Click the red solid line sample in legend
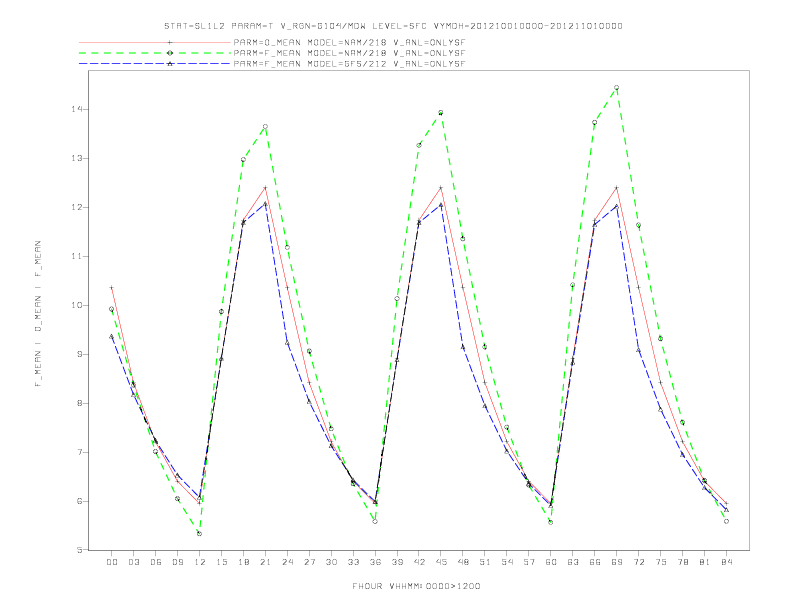Screen dimensions: 792x612 155,42
